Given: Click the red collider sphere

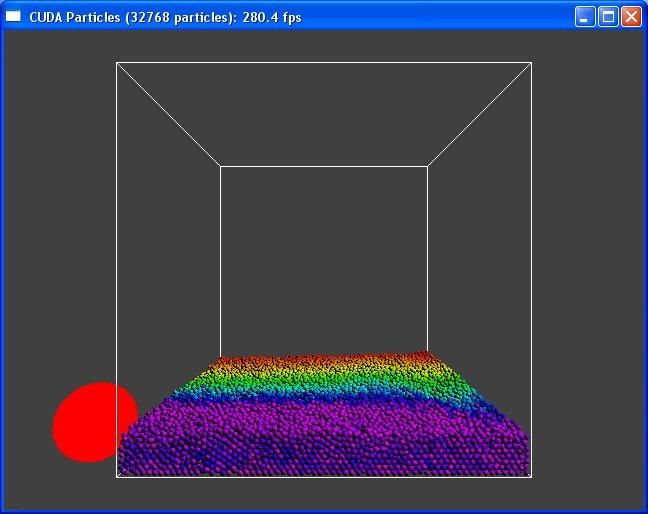Looking at the screenshot, I should (95, 422).
